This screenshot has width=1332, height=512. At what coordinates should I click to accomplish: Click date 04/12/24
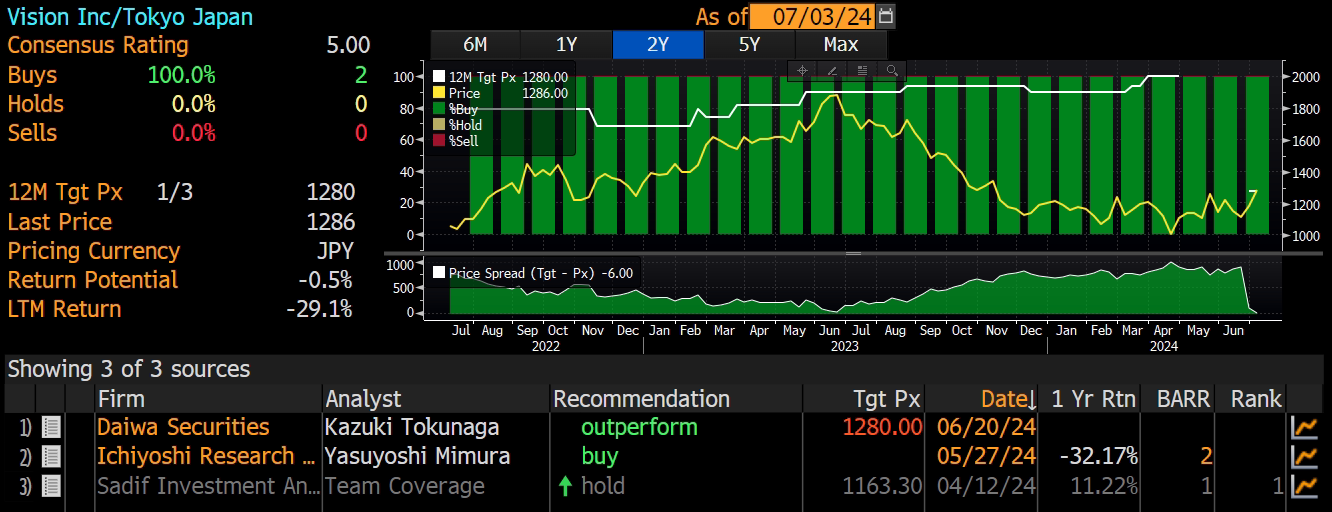[987, 486]
